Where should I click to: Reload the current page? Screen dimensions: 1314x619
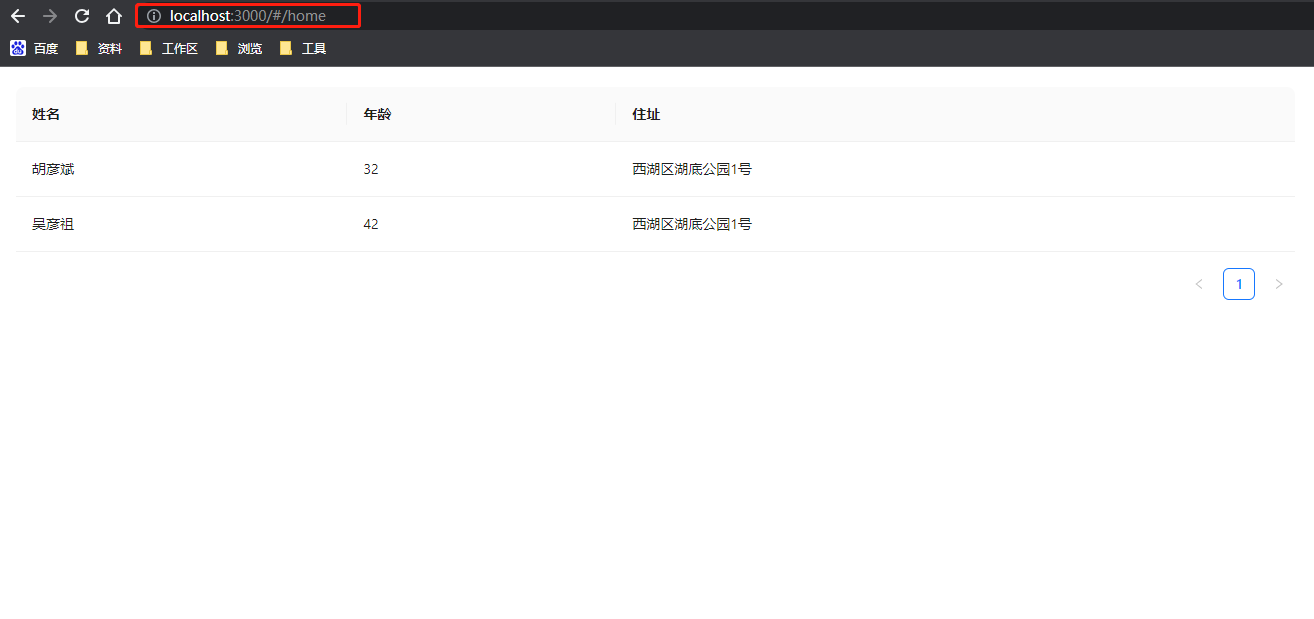tap(82, 16)
